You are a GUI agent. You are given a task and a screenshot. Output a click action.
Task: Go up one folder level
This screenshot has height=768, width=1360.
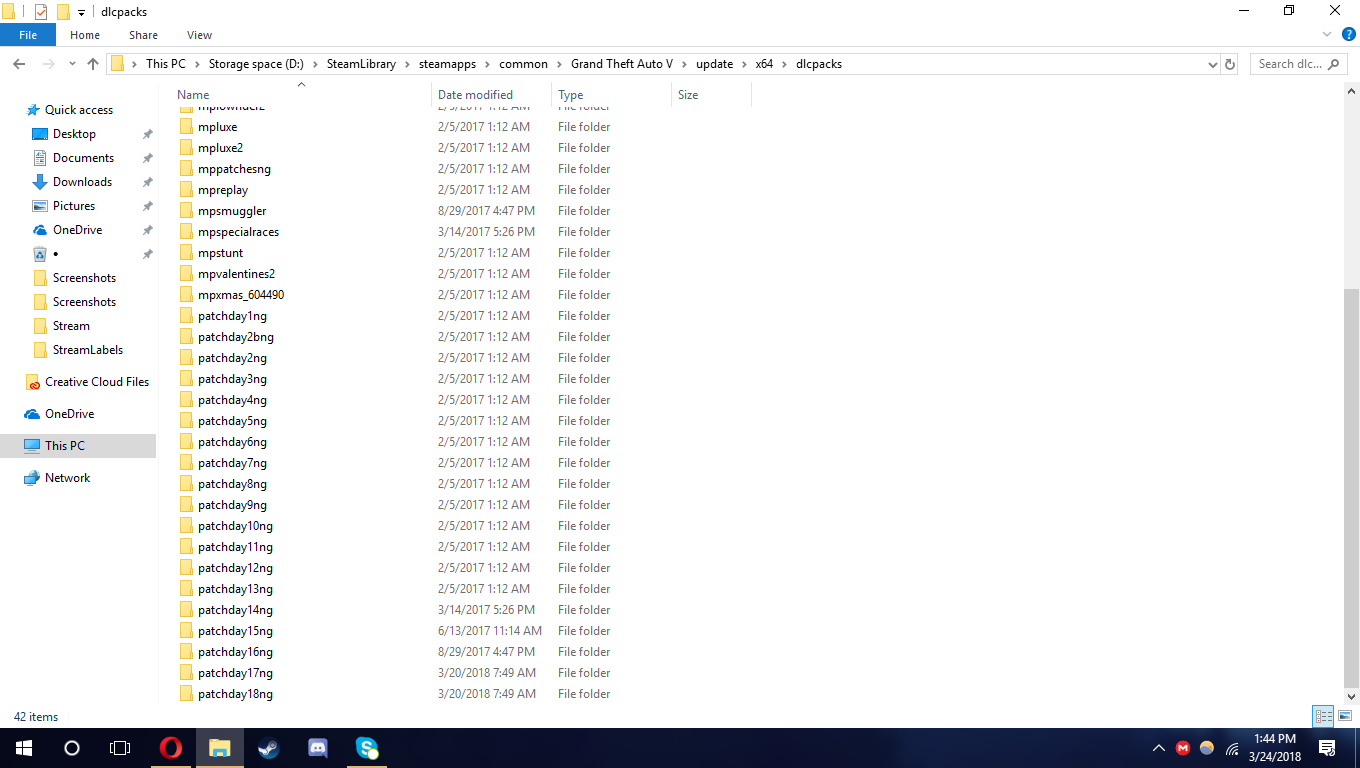[x=93, y=64]
